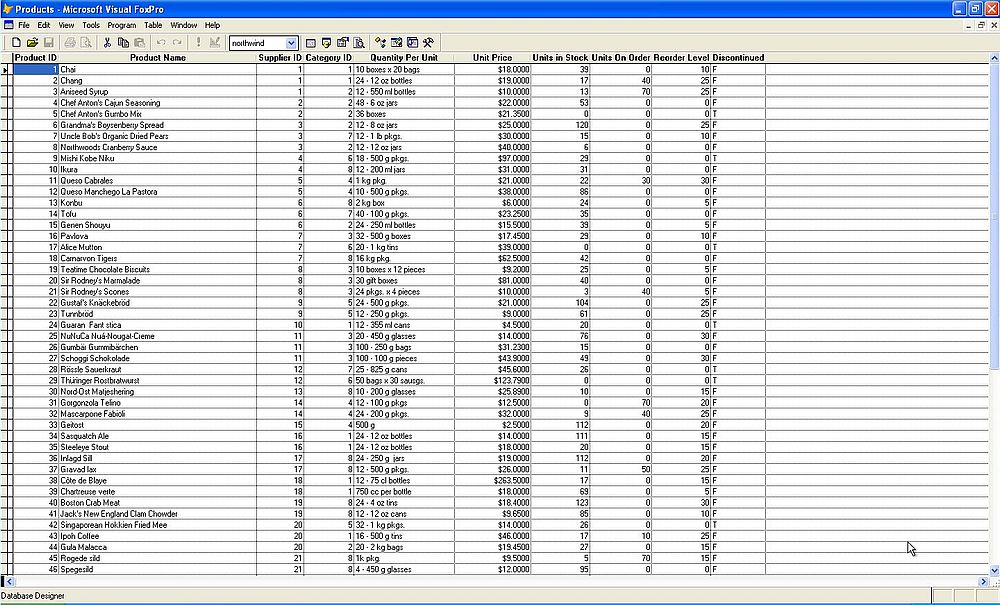Viewport: 1000px width, 605px height.
Task: Click the vertical scrollbar down arrow
Action: click(994, 570)
